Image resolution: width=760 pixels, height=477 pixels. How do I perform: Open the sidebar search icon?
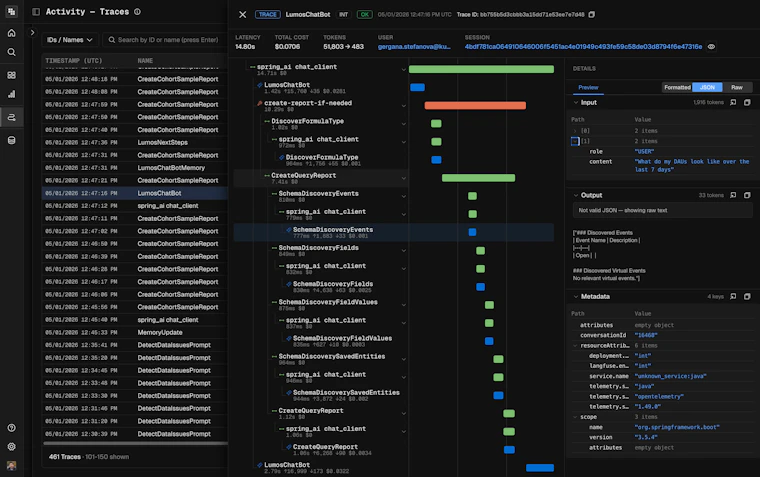pos(12,52)
